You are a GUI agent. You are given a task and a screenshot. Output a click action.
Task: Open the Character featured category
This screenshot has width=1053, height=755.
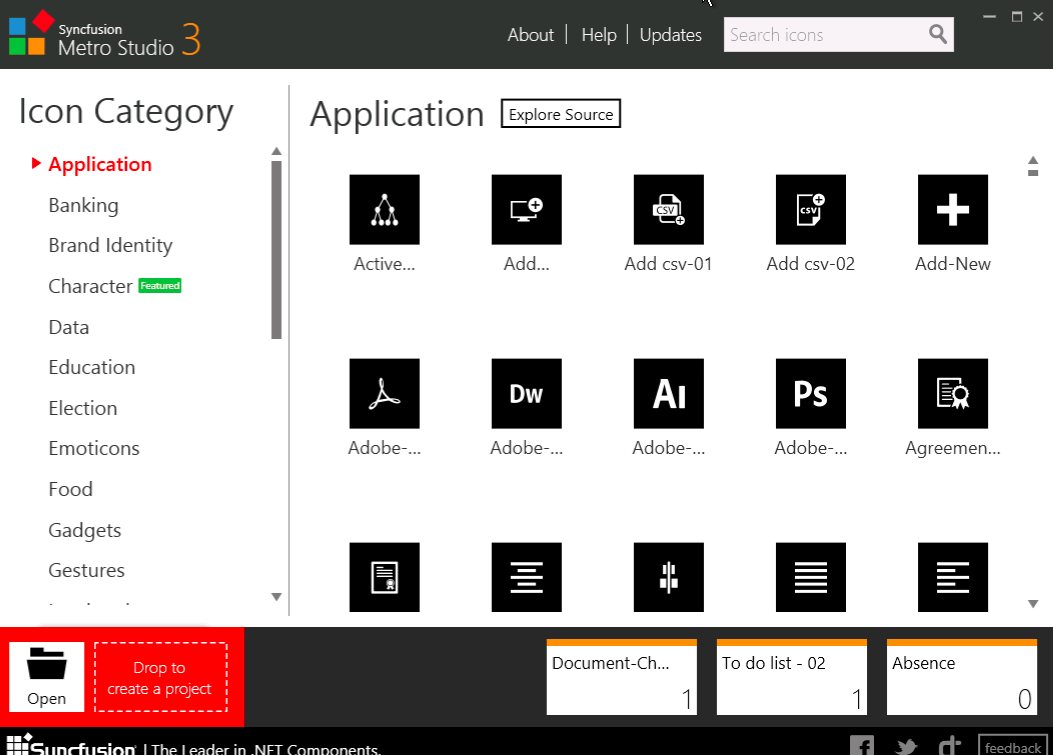point(90,286)
